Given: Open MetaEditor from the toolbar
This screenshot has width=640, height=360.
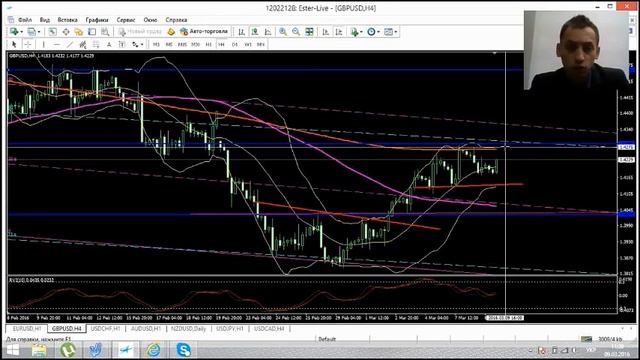Looking at the screenshot, I should point(171,32).
